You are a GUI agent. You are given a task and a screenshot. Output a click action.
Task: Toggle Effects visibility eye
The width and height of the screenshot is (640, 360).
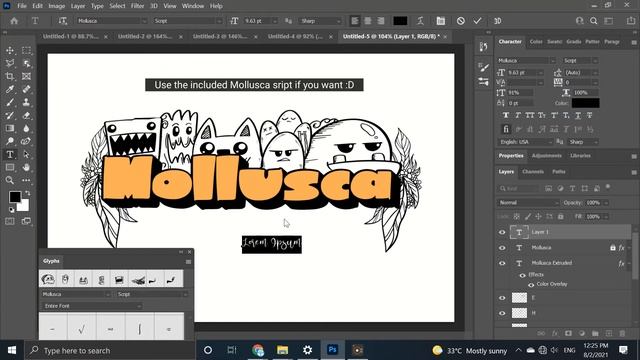coord(522,276)
